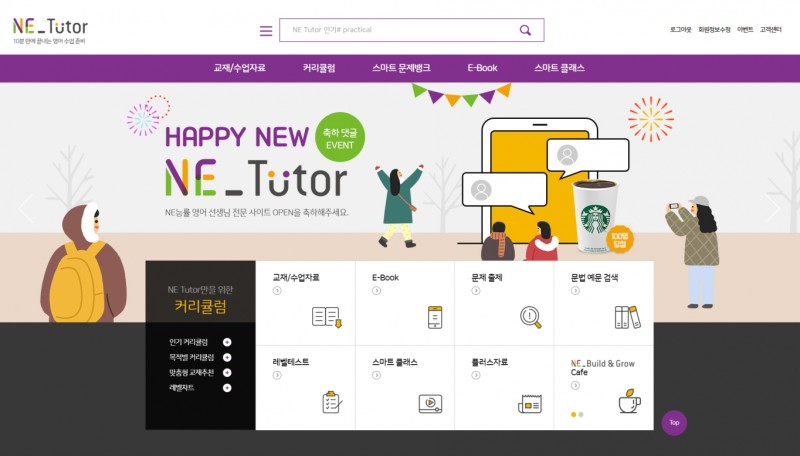Open 회원정보수정 link
Image resolution: width=800 pixels, height=456 pixels.
(x=714, y=30)
